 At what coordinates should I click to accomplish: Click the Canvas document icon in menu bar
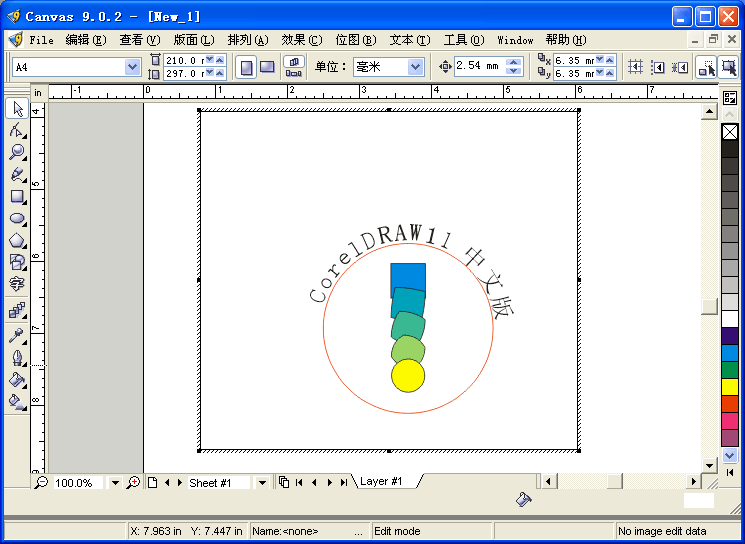[16, 40]
